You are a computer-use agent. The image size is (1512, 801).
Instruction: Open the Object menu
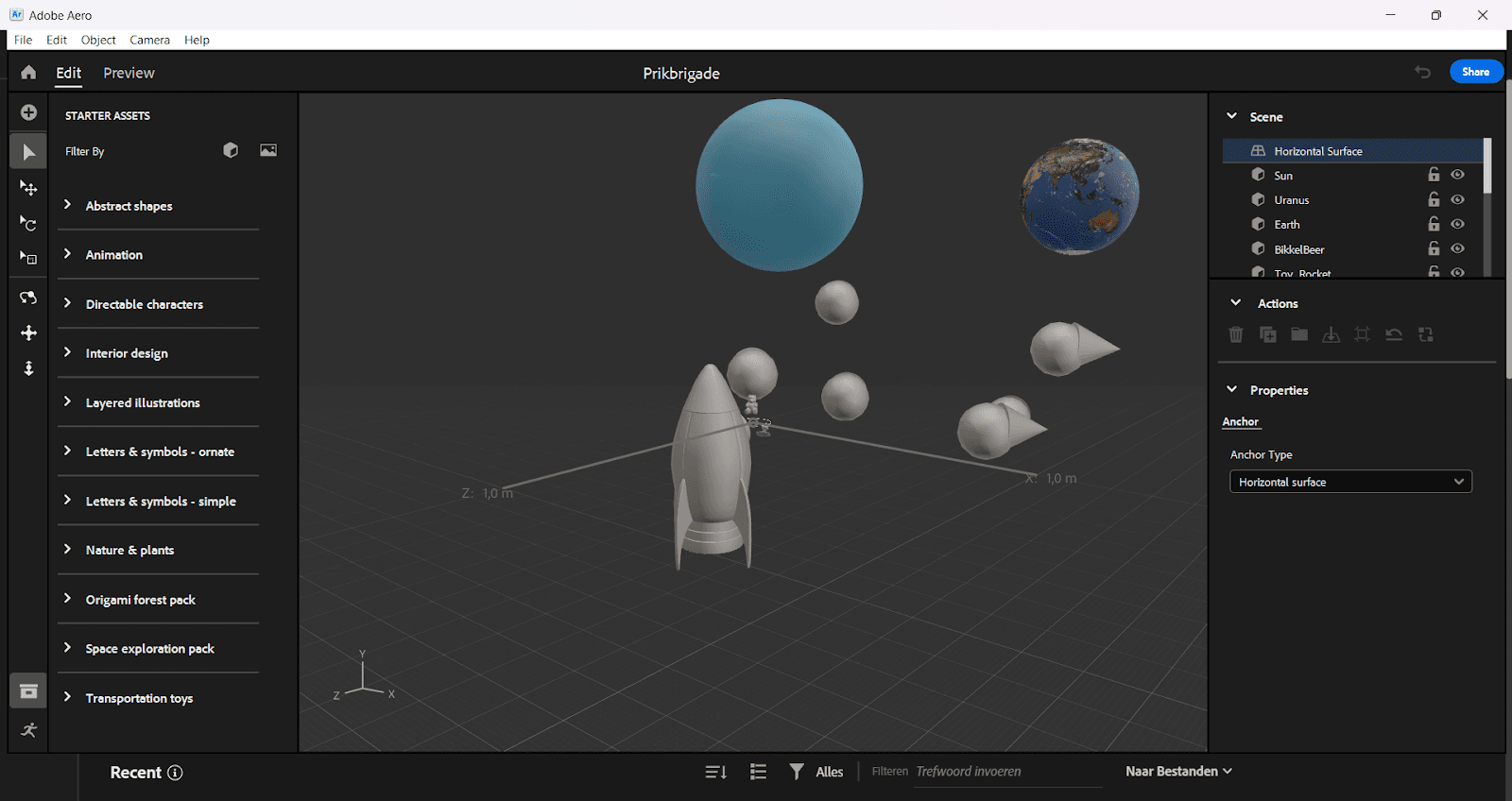(x=98, y=40)
